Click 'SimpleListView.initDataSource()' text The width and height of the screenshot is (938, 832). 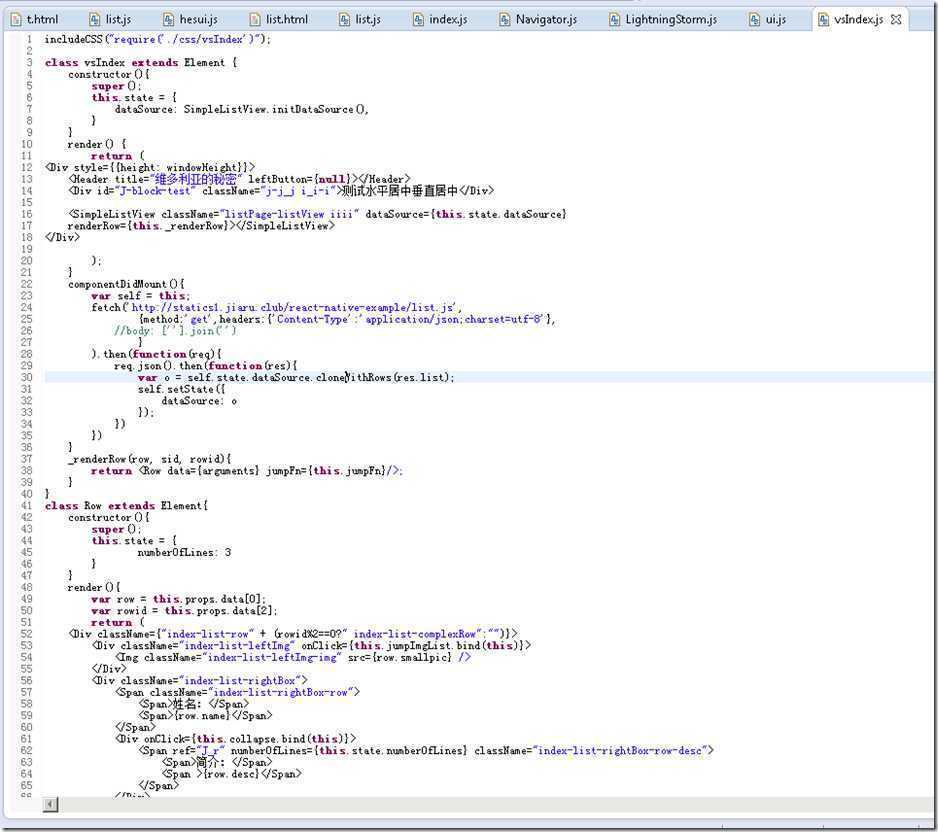[276, 109]
